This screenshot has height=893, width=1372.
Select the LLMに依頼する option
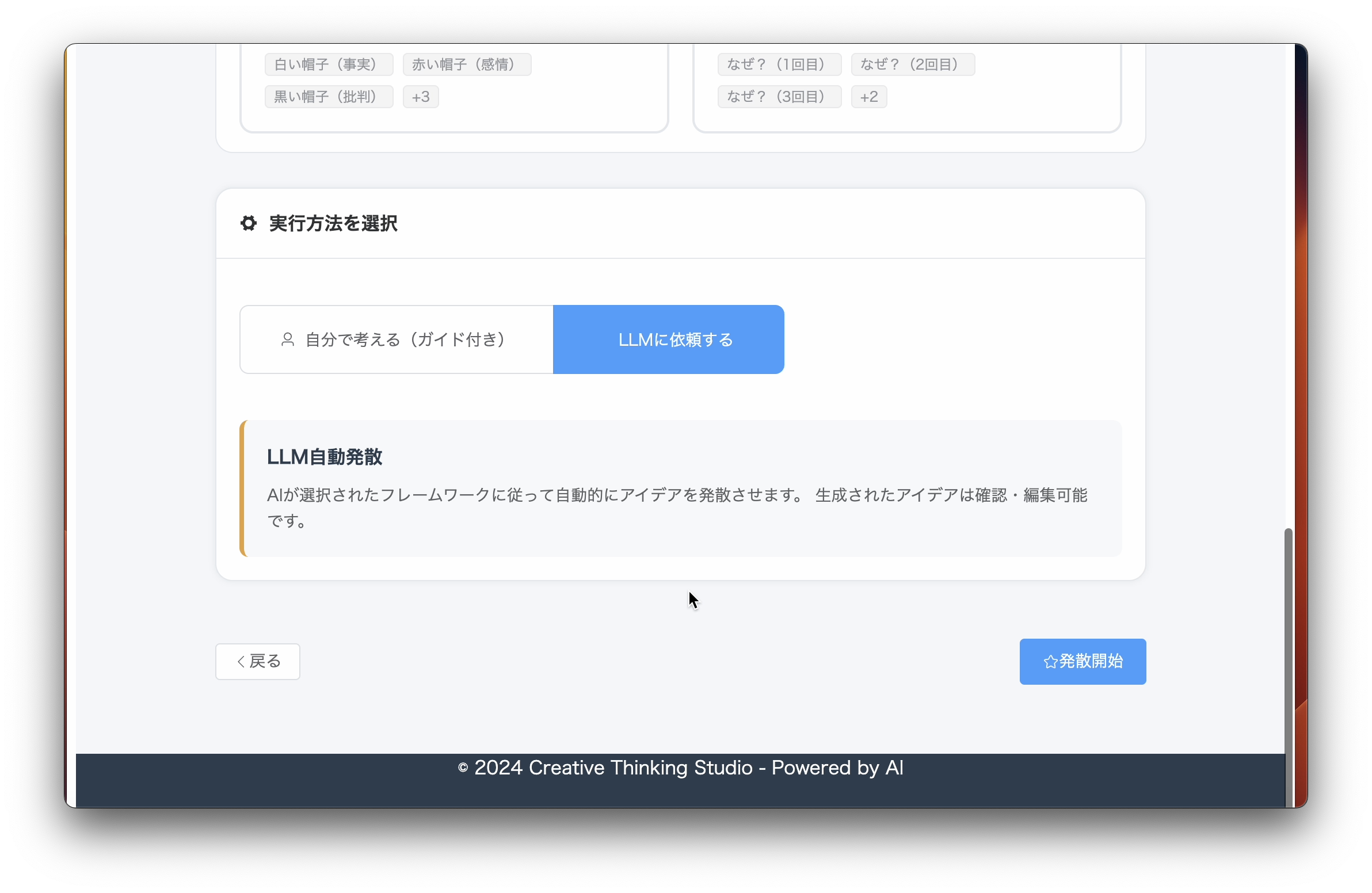[668, 339]
